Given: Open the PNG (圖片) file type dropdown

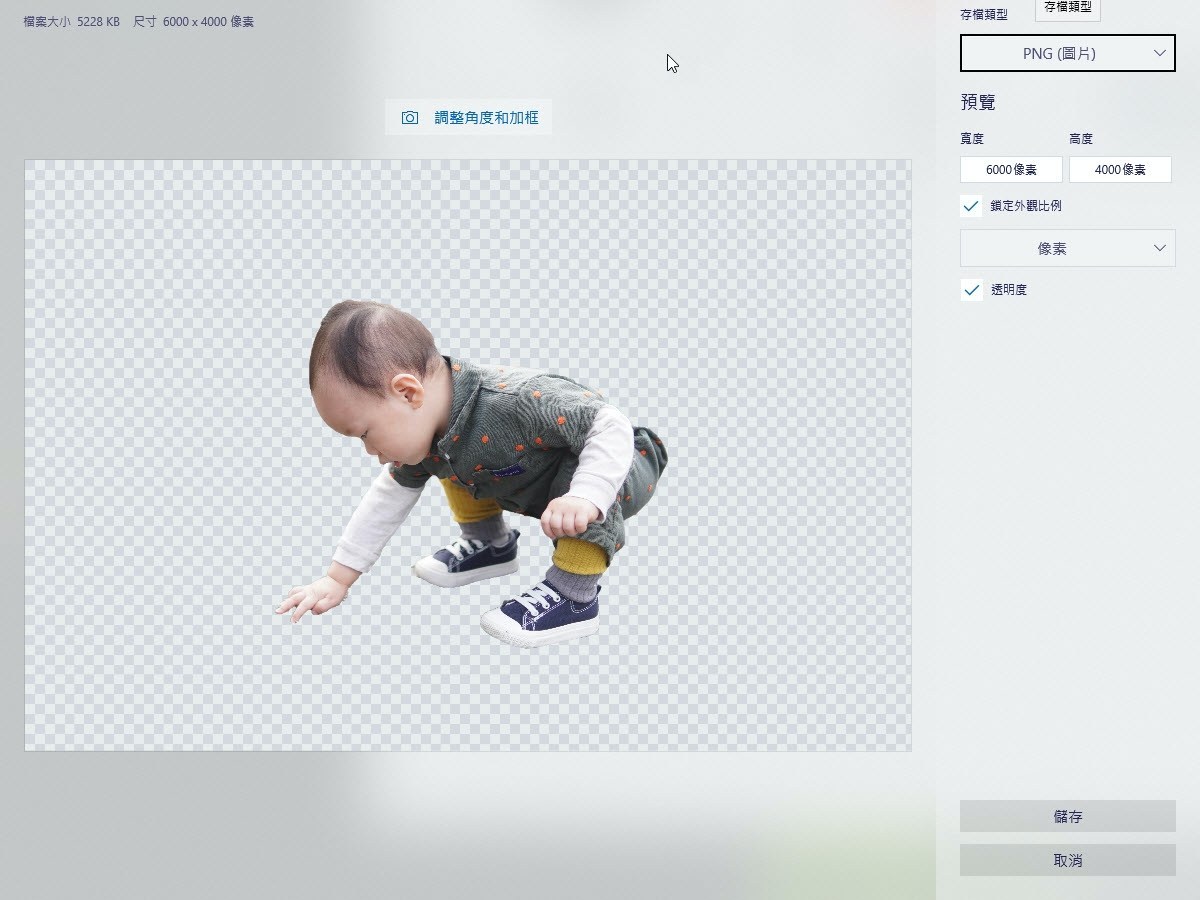Looking at the screenshot, I should click(x=1068, y=53).
